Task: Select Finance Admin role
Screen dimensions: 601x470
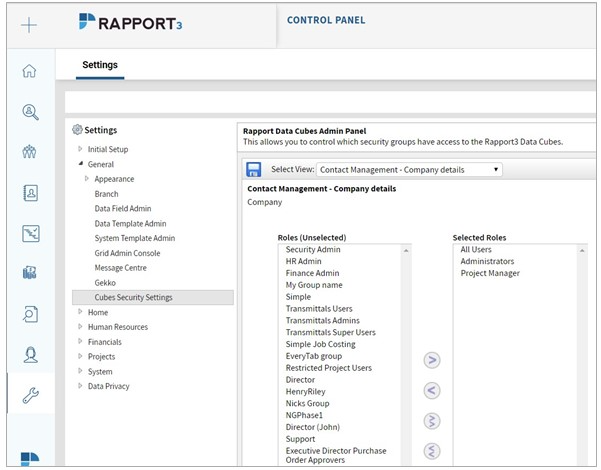Action: (x=312, y=273)
